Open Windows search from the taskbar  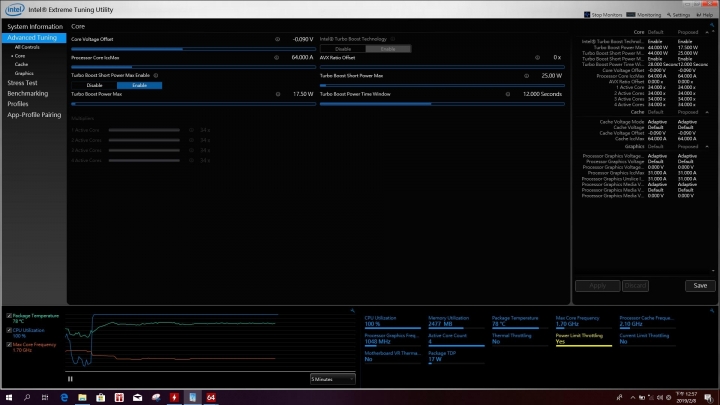coord(27,397)
